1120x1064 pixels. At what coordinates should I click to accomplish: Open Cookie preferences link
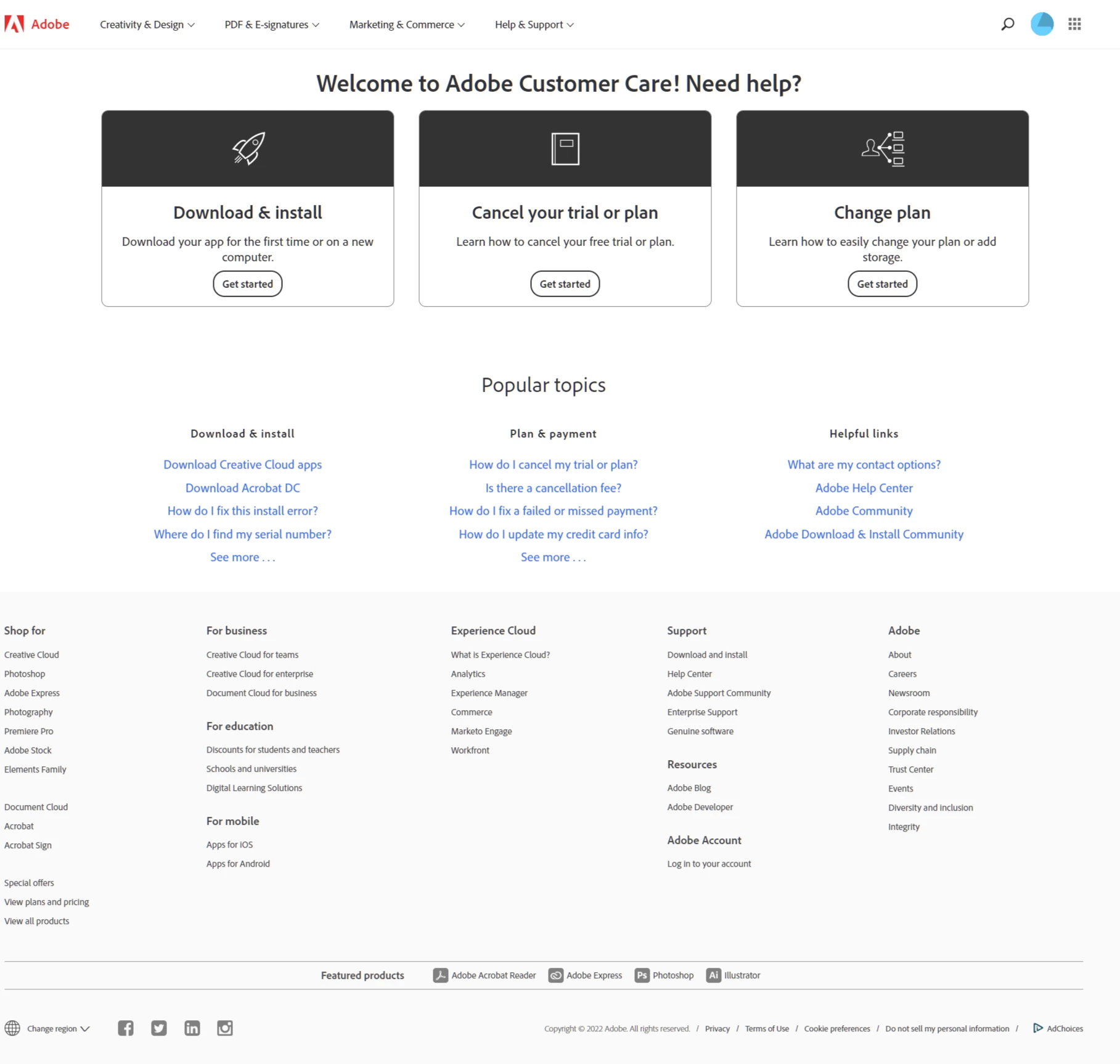pyautogui.click(x=837, y=1029)
